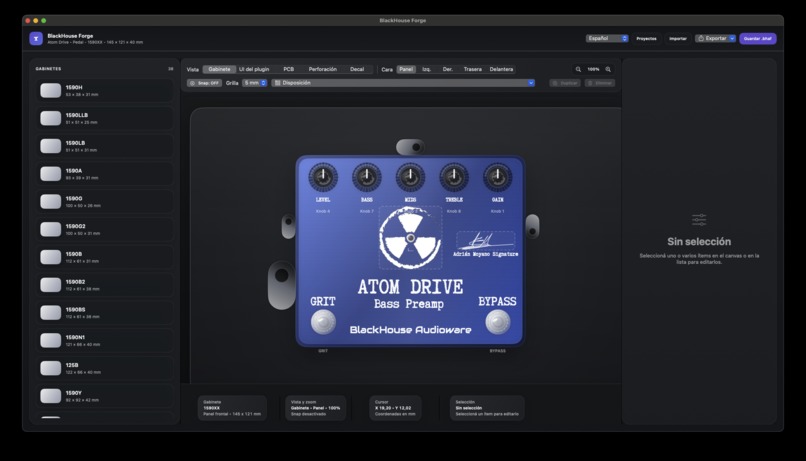
Task: Click the Guardar .bhaf button
Action: coord(758,39)
